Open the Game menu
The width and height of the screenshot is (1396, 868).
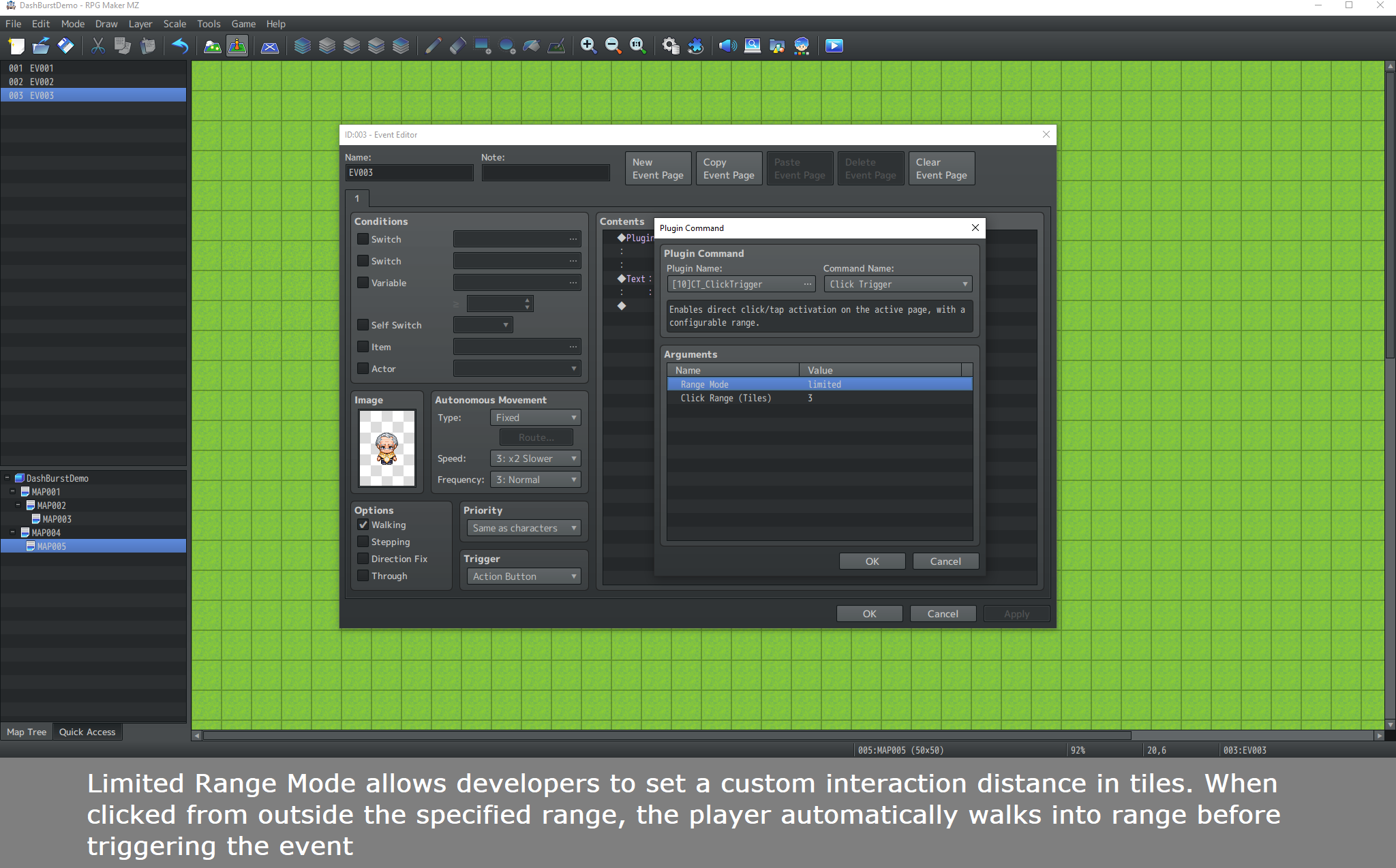pos(243,24)
